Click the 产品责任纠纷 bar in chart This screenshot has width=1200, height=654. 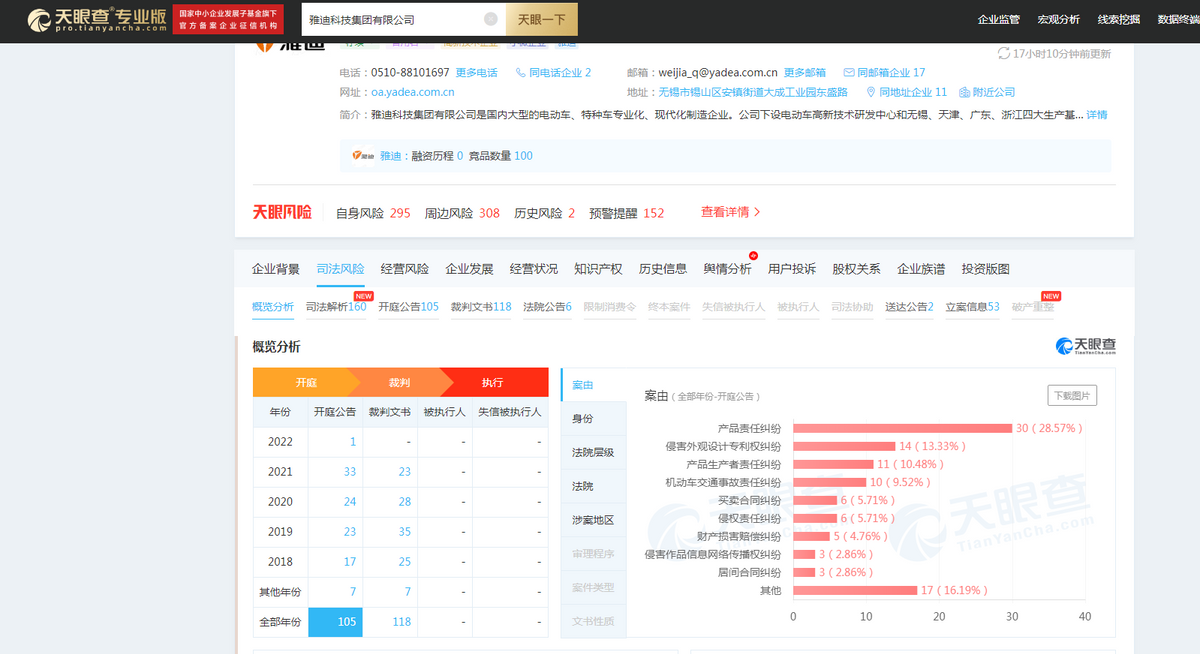point(902,428)
